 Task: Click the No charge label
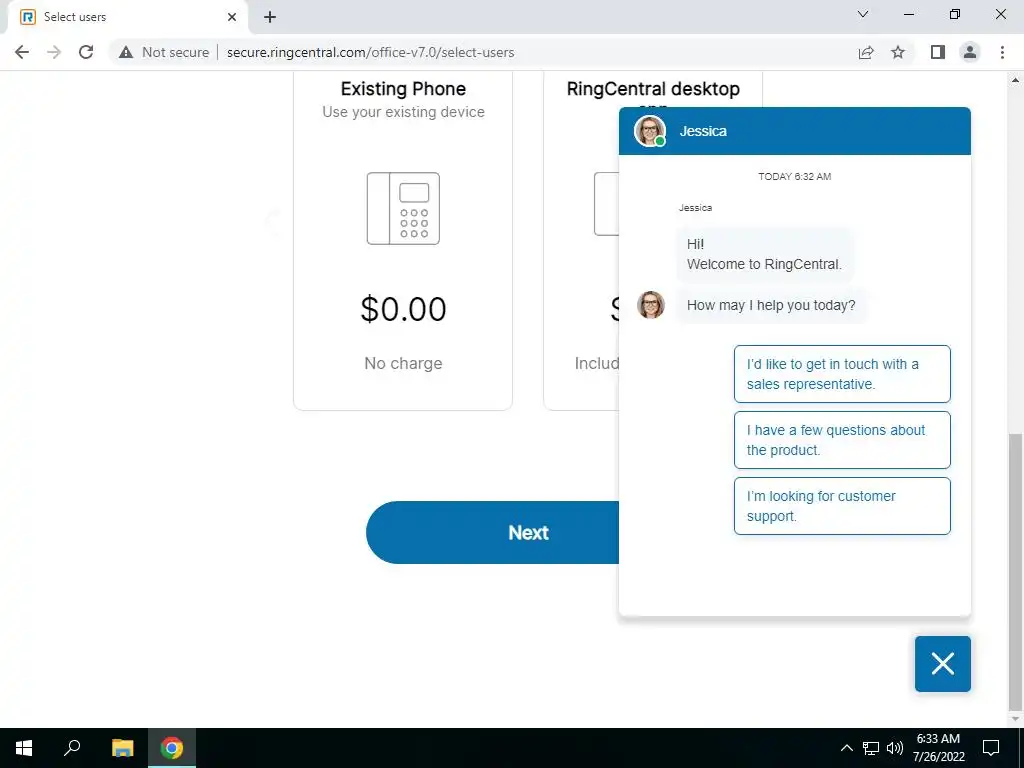[x=403, y=363]
